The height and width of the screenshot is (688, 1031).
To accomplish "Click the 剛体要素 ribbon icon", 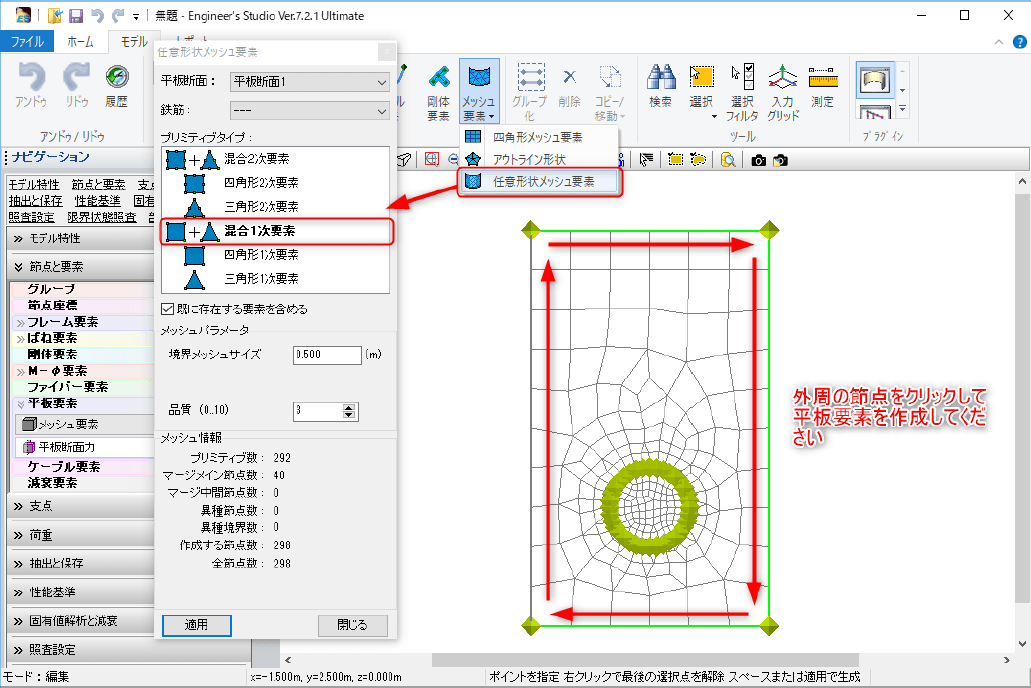I will pos(438,91).
